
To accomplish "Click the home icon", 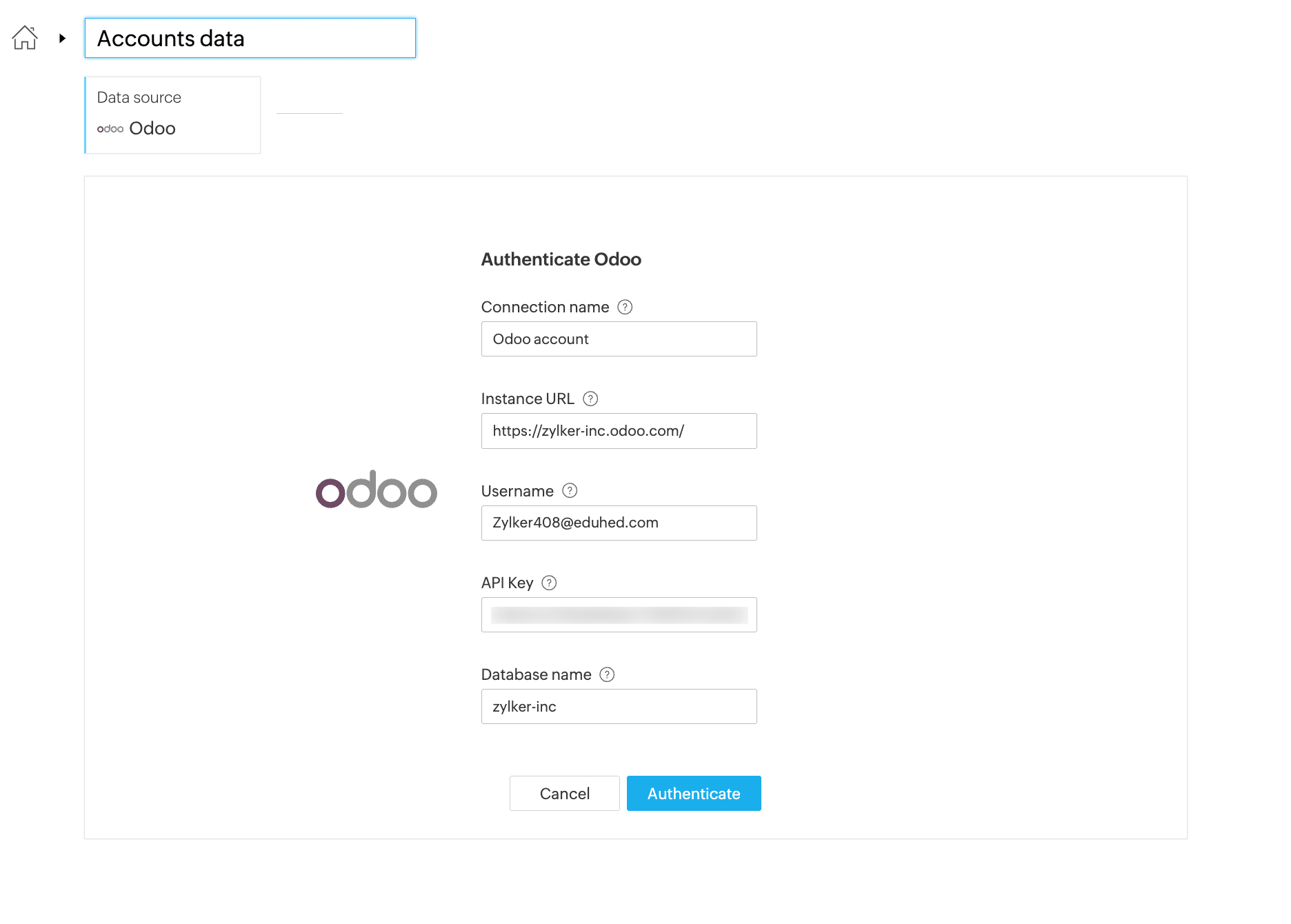I will (25, 38).
